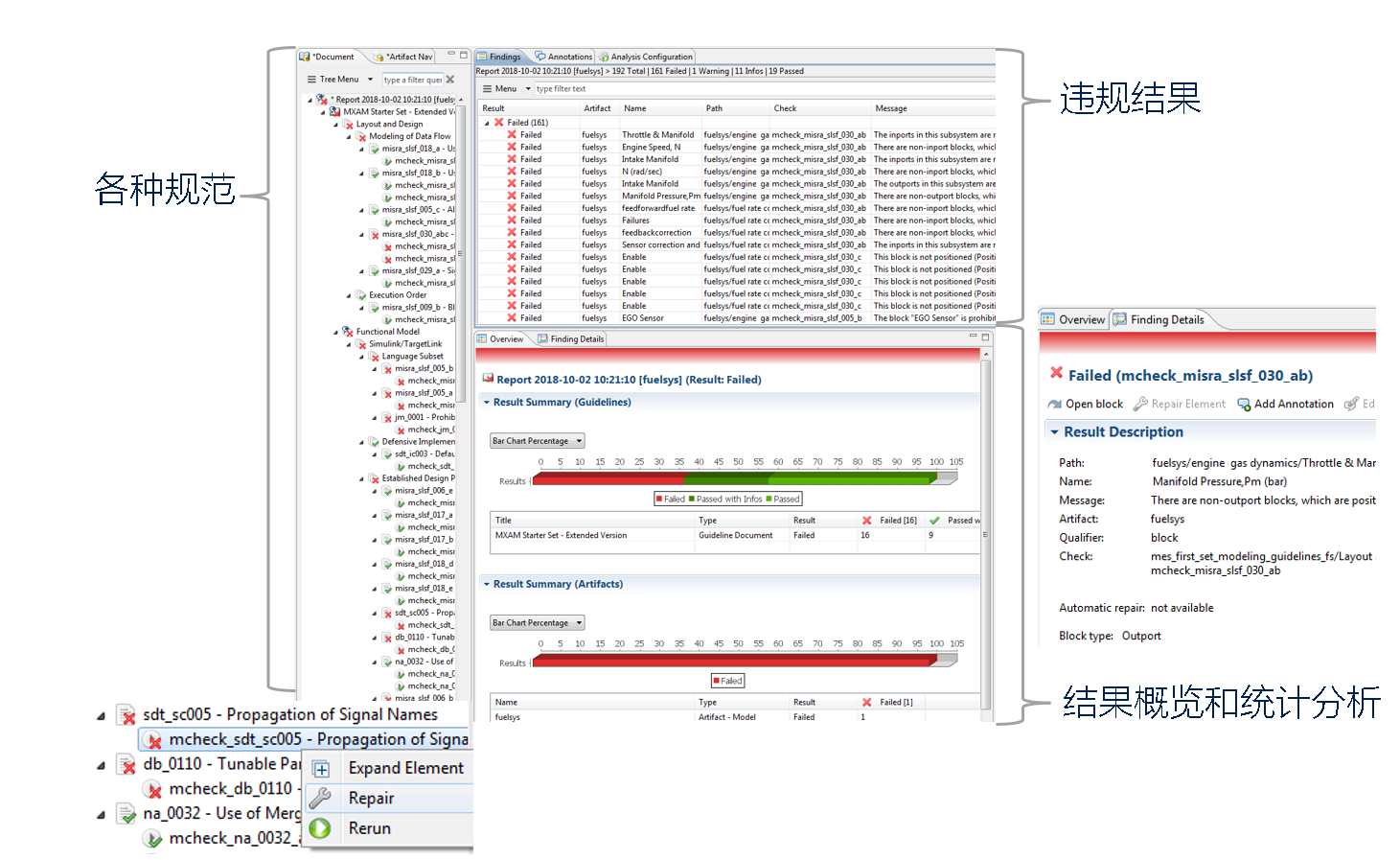Viewport: 1400px width, 860px height.
Task: Click red Failed legend swatch under Artifacts chart
Action: click(x=716, y=681)
